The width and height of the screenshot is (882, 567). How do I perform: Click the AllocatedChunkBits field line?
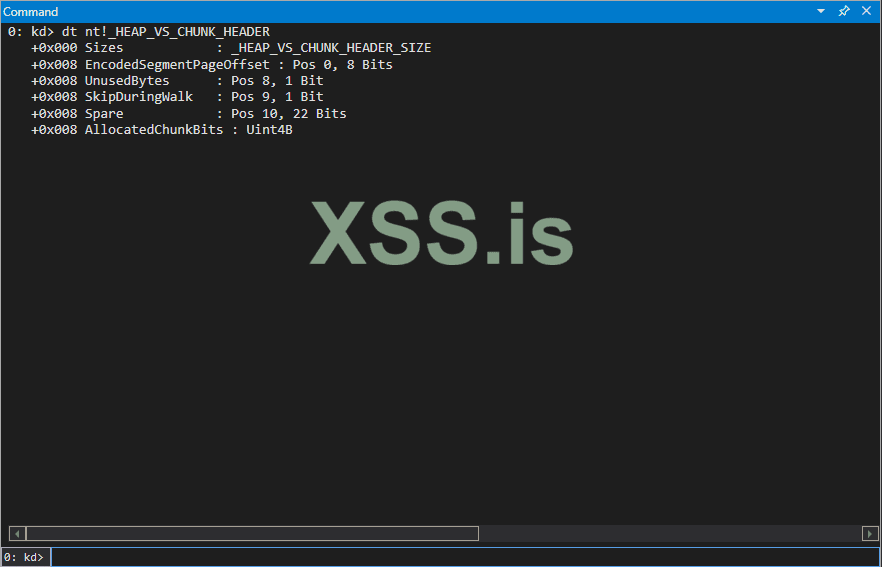tap(161, 130)
